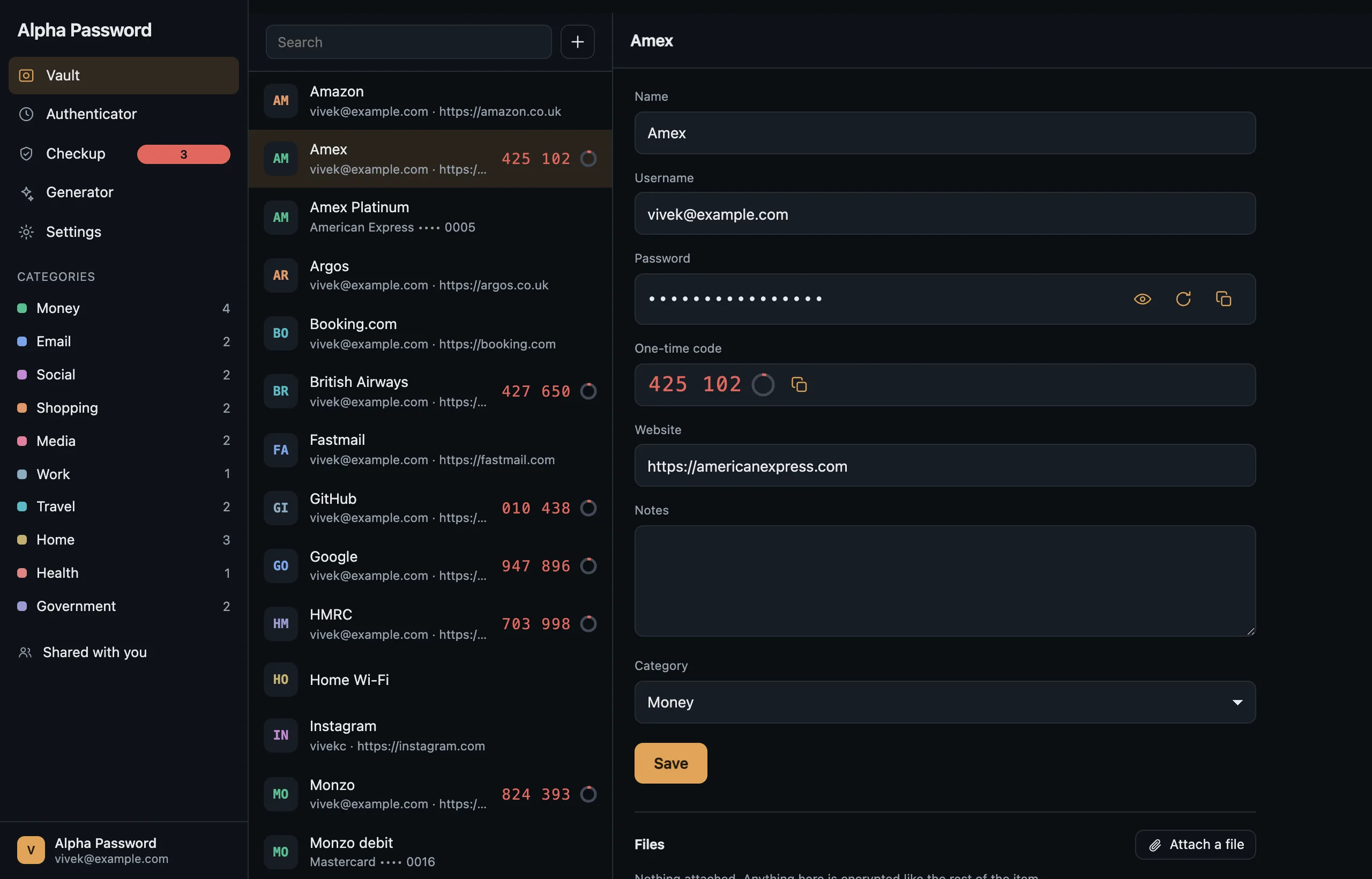Open Shared with you
Viewport: 1372px width, 879px height.
point(123,652)
